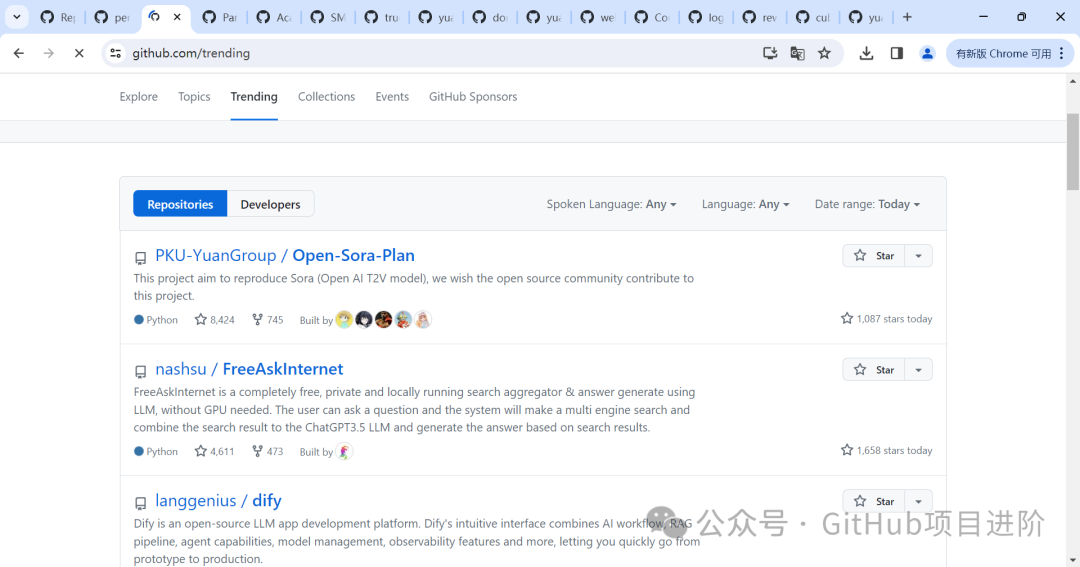The height and width of the screenshot is (567, 1080).
Task: Star the Open-Sora-Plan repository
Action: click(873, 256)
